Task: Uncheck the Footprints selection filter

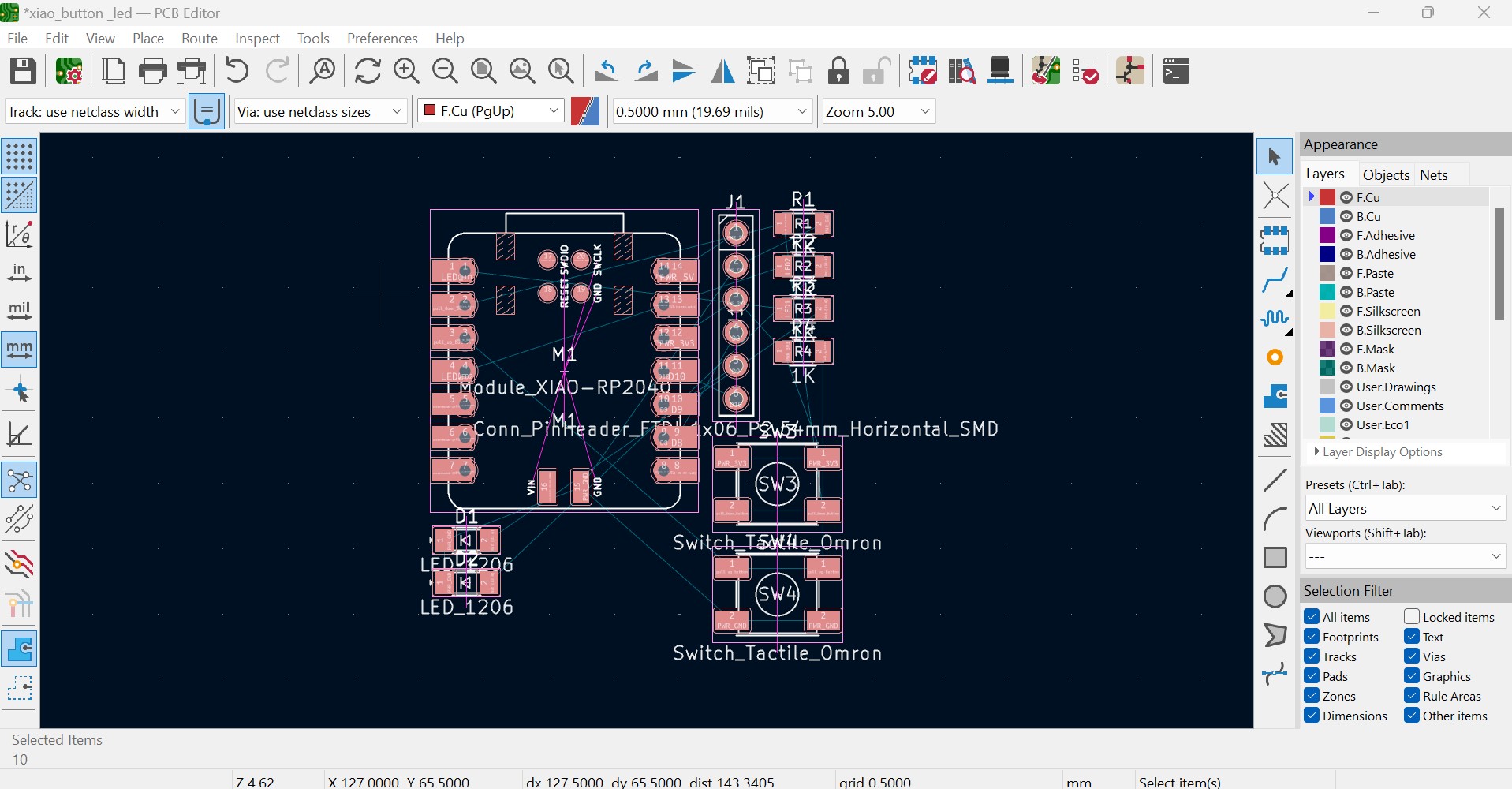Action: 1312,637
